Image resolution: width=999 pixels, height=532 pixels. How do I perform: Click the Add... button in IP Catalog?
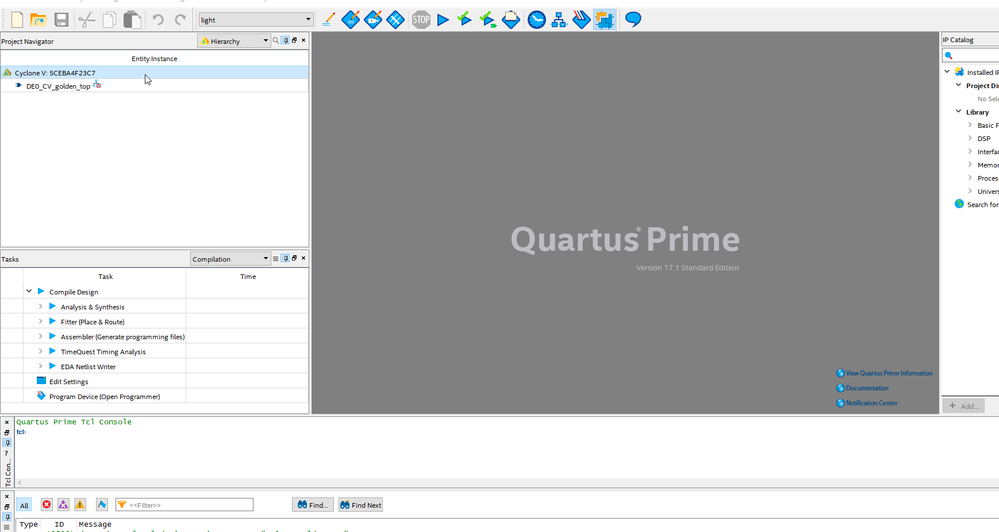tap(964, 406)
